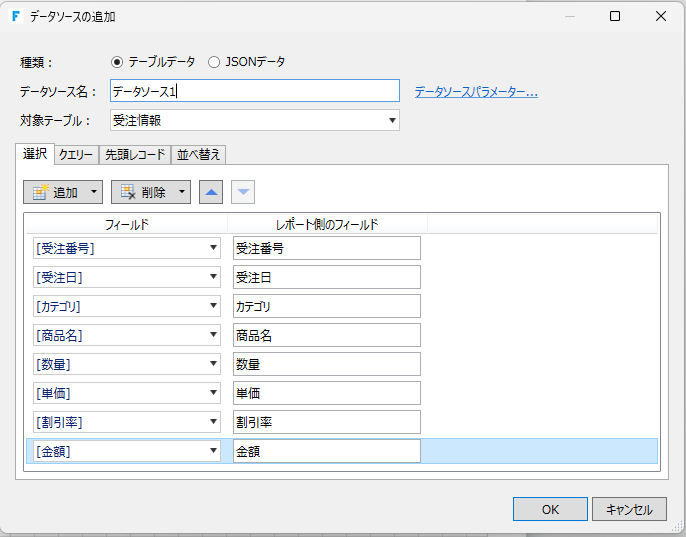This screenshot has width=686, height=537.
Task: Maximize the データソースの追加 dialog window
Action: point(615,16)
